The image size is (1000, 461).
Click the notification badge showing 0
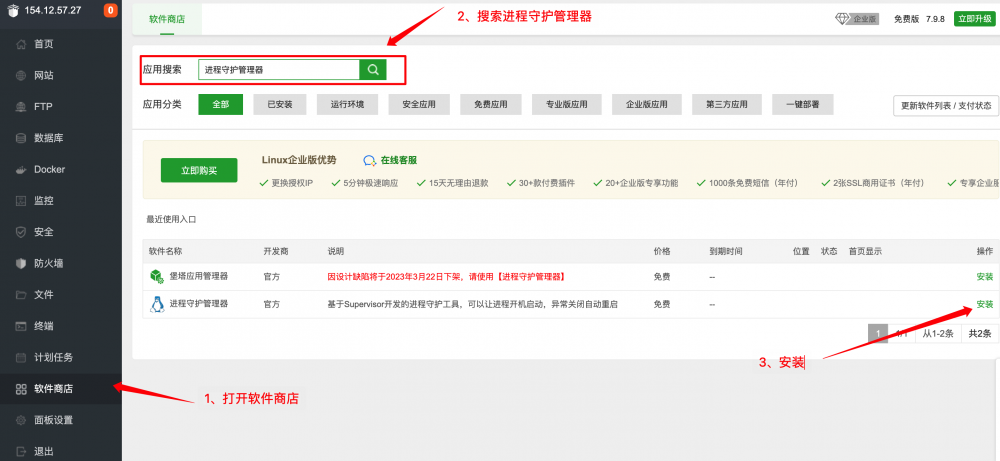pyautogui.click(x=110, y=11)
